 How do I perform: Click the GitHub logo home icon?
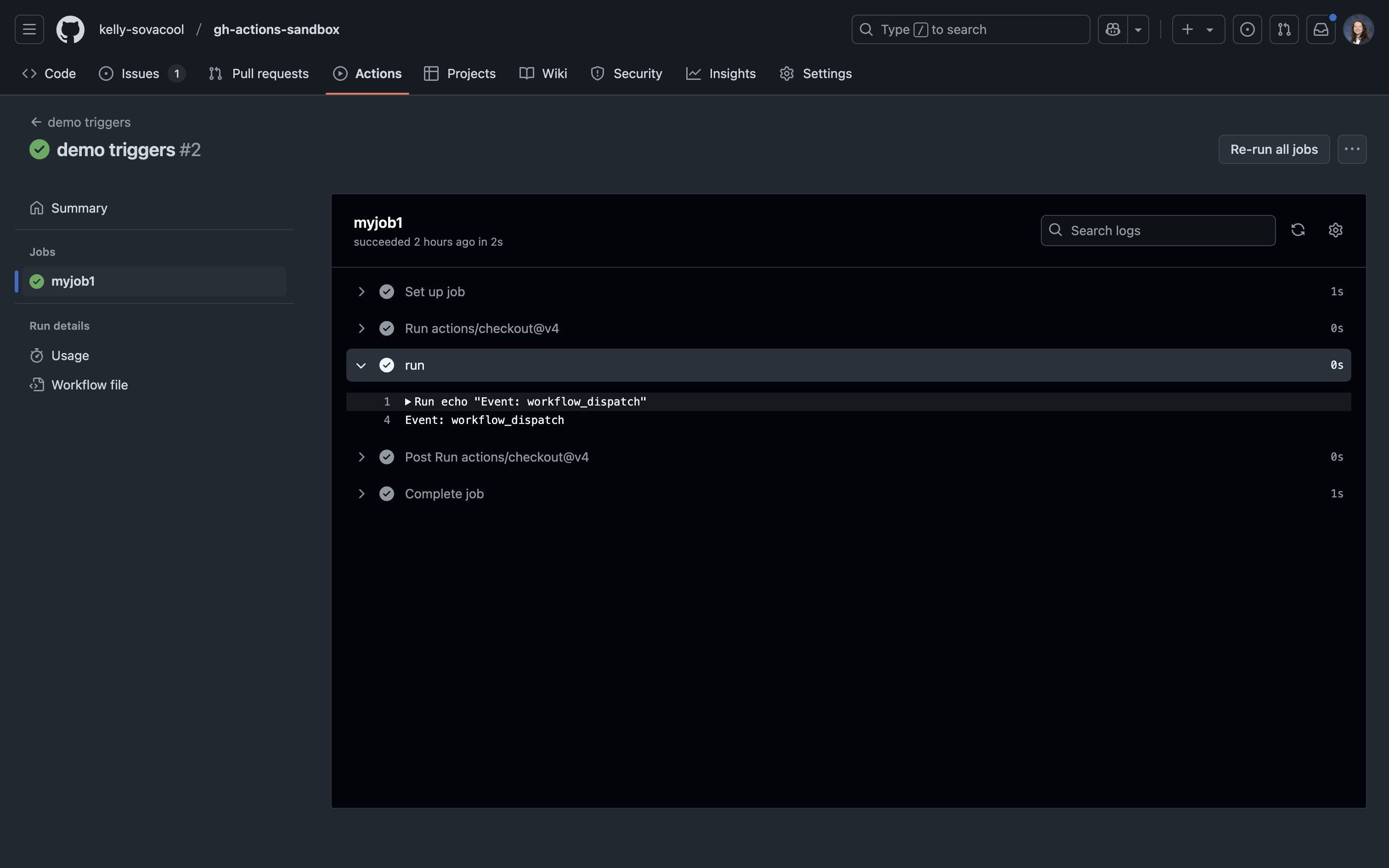(x=70, y=29)
